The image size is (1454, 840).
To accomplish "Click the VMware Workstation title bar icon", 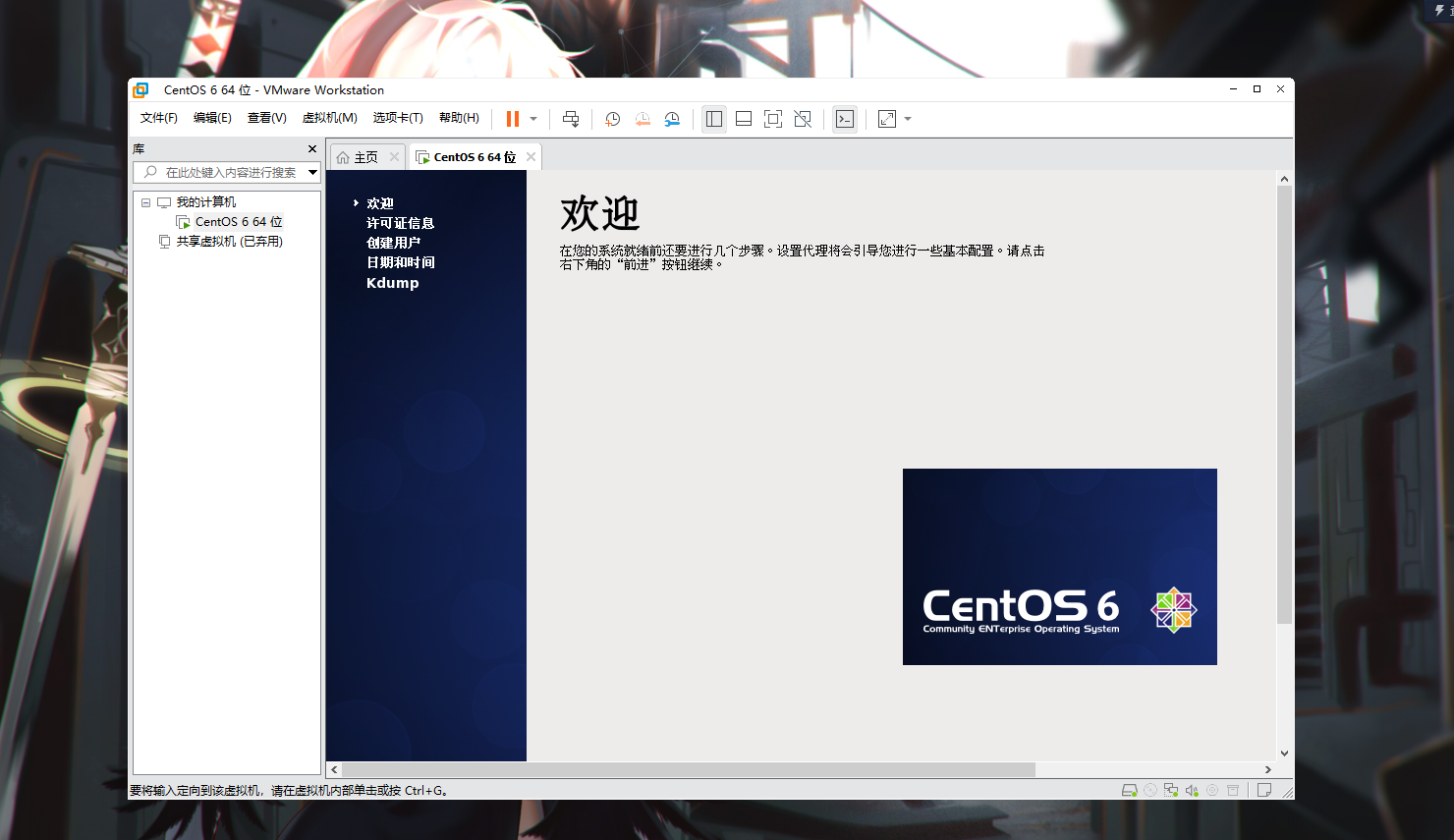I will [x=140, y=89].
